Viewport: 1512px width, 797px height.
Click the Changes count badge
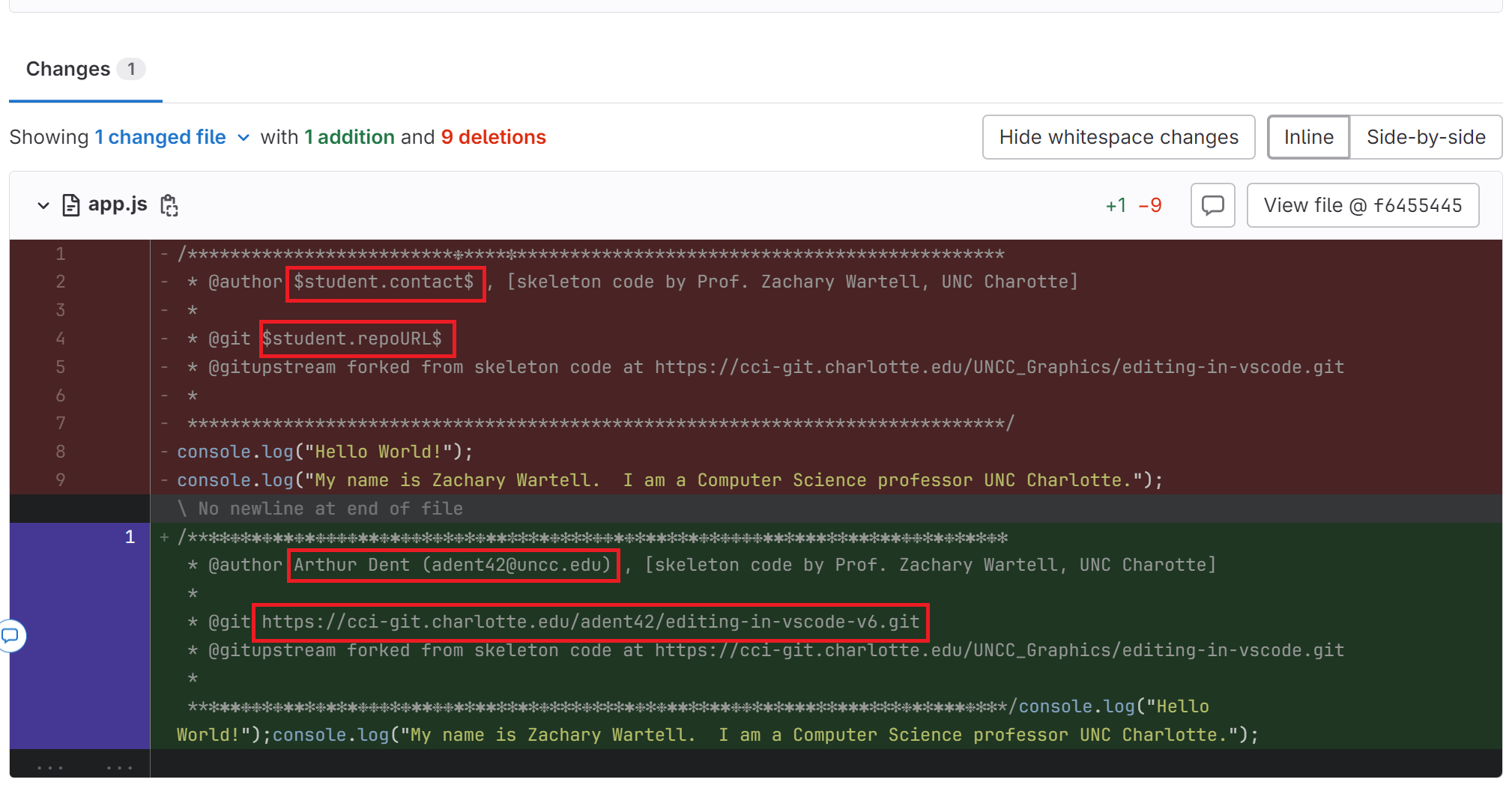131,69
